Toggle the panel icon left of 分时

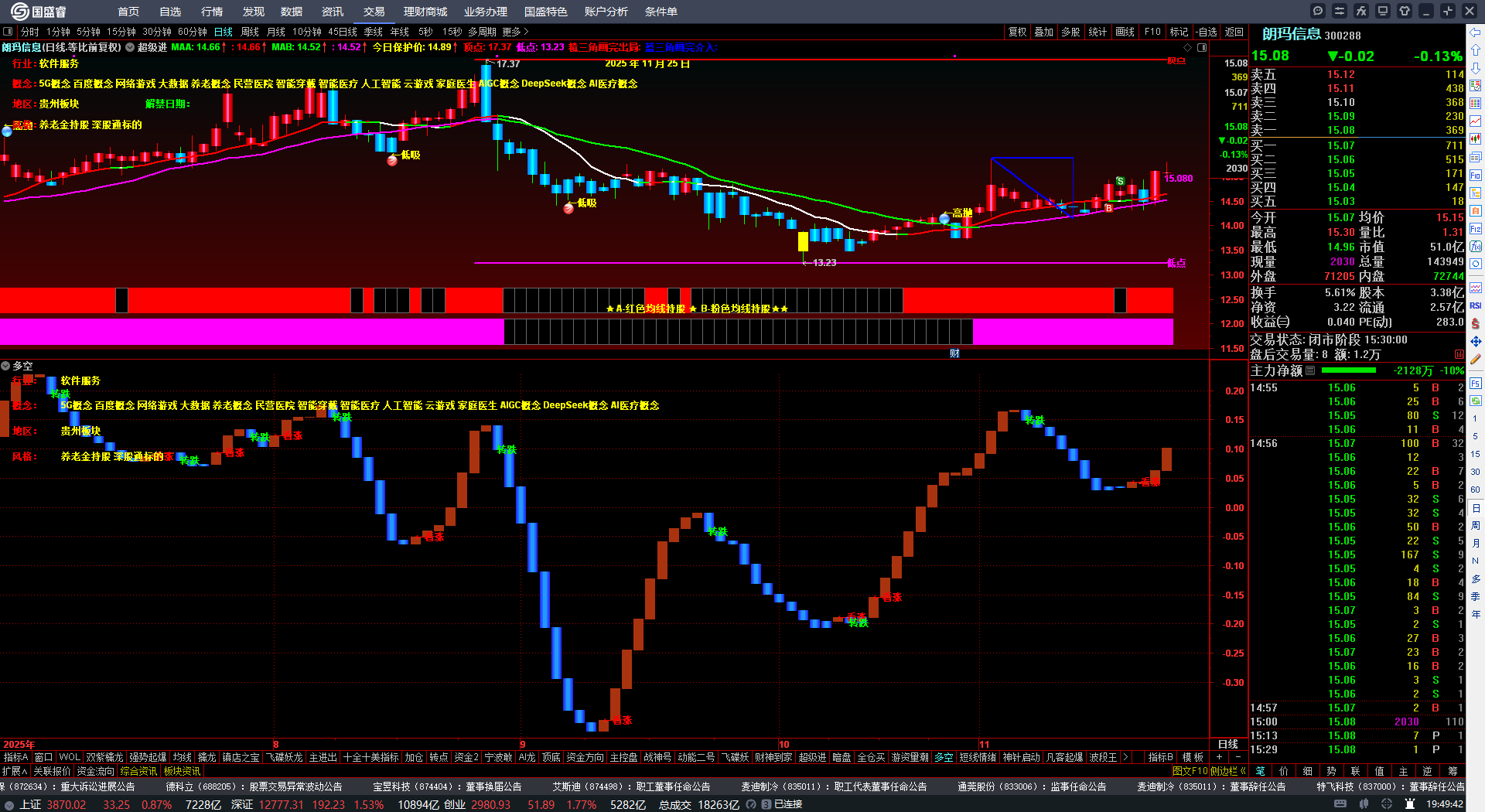pyautogui.click(x=8, y=32)
